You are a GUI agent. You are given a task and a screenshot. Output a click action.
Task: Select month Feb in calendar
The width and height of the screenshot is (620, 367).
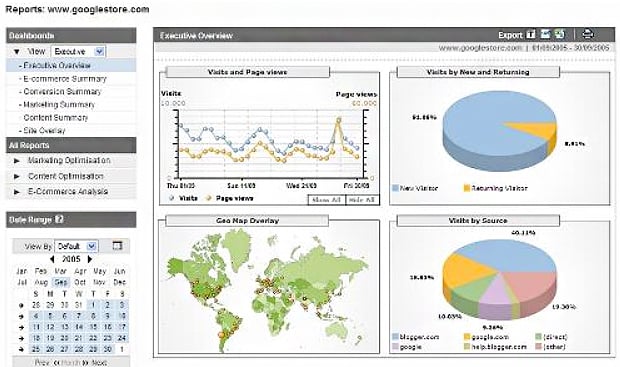tap(41, 271)
